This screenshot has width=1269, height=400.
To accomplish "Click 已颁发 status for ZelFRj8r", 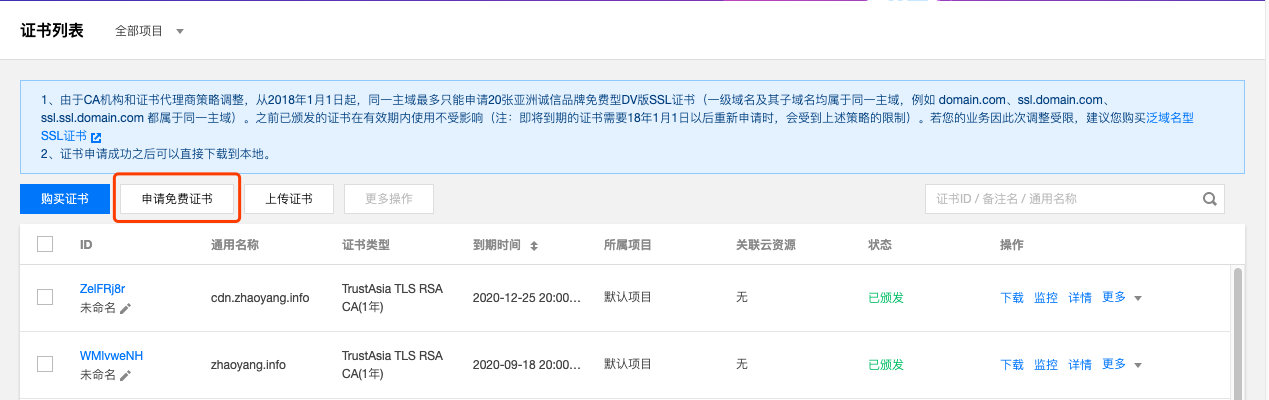I will pyautogui.click(x=886, y=298).
